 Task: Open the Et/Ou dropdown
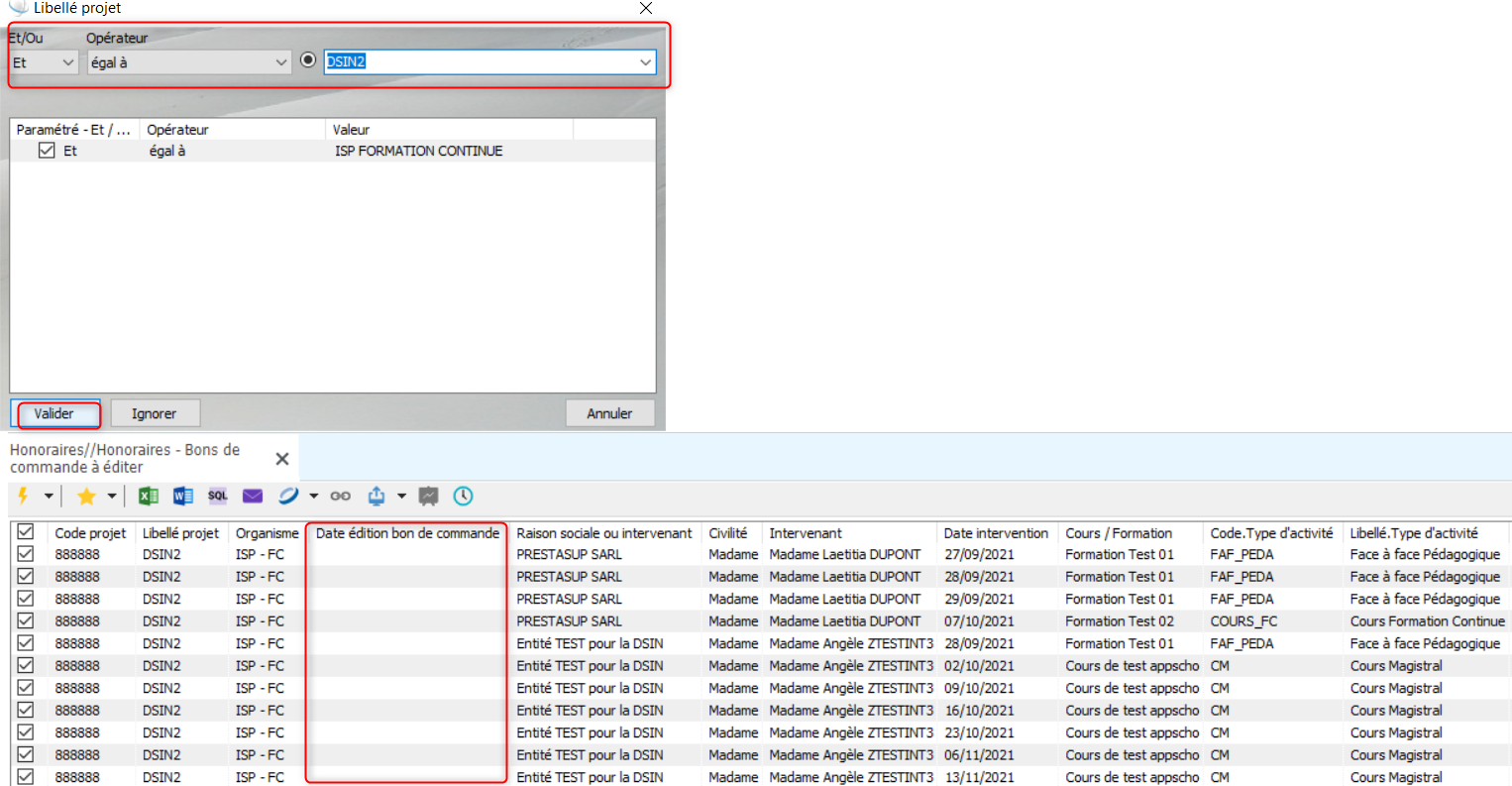tap(45, 62)
